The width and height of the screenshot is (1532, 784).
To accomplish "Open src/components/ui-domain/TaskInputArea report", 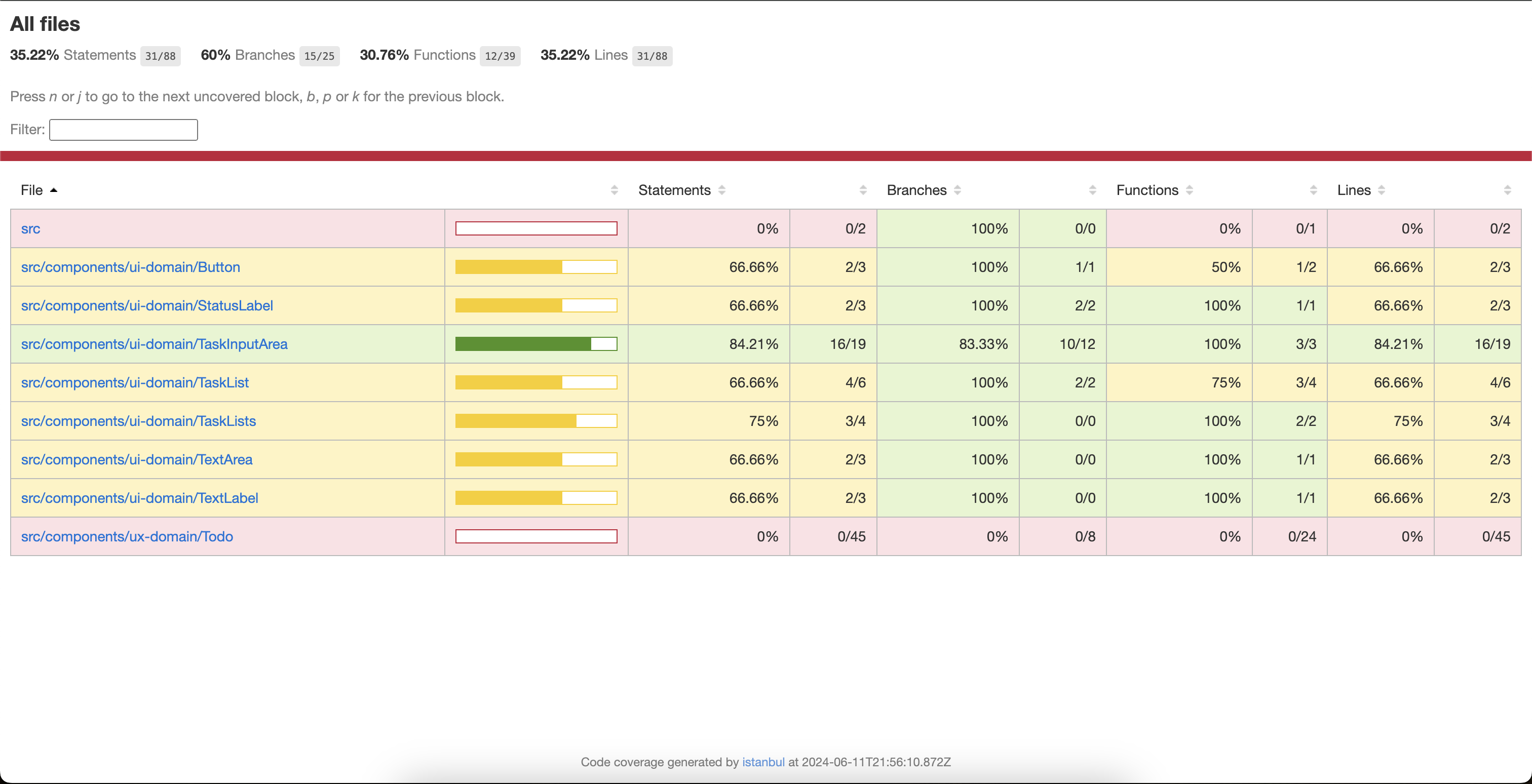I will pyautogui.click(x=154, y=344).
